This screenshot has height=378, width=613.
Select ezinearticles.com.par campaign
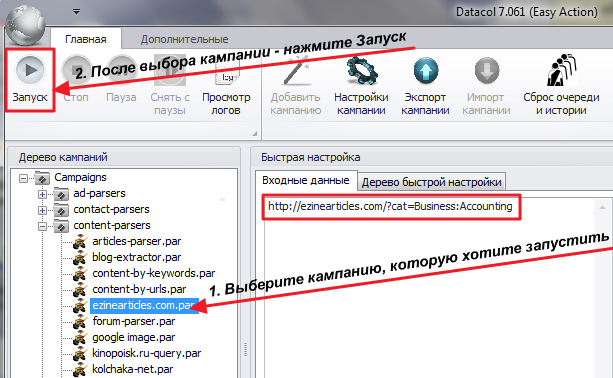point(144,305)
